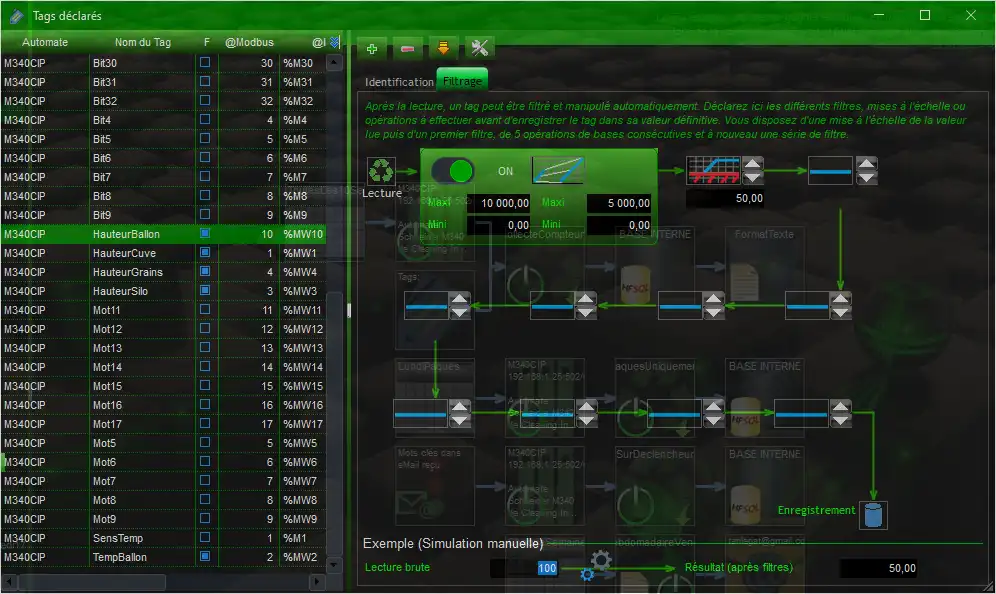The height and width of the screenshot is (594, 996).
Task: Click the green recycle Lecture icon
Action: (x=382, y=171)
